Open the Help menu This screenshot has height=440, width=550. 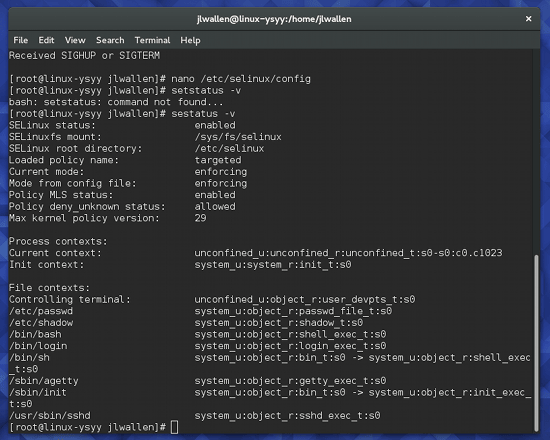click(x=190, y=40)
